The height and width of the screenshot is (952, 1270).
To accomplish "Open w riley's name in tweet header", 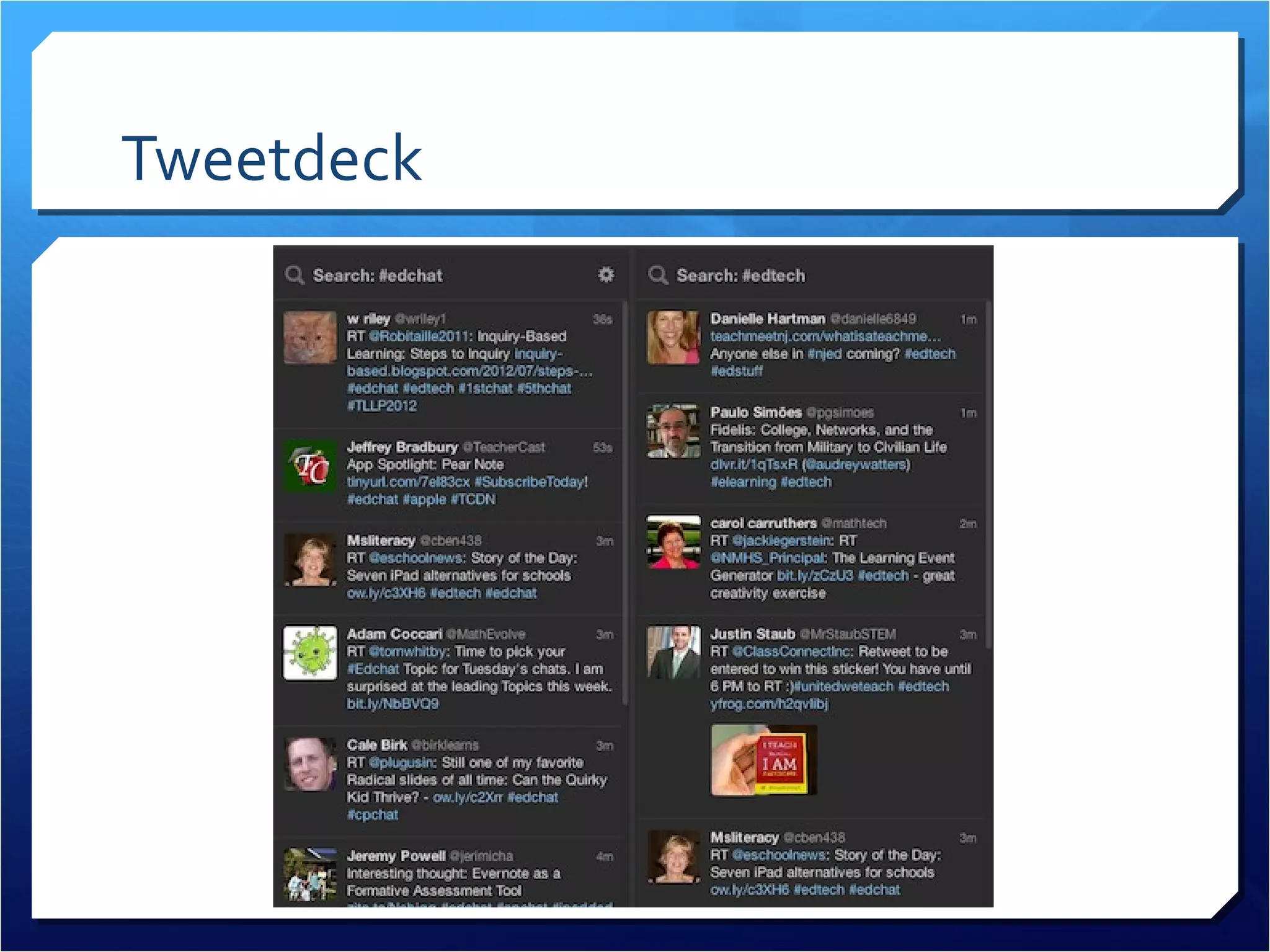I will click(x=368, y=319).
